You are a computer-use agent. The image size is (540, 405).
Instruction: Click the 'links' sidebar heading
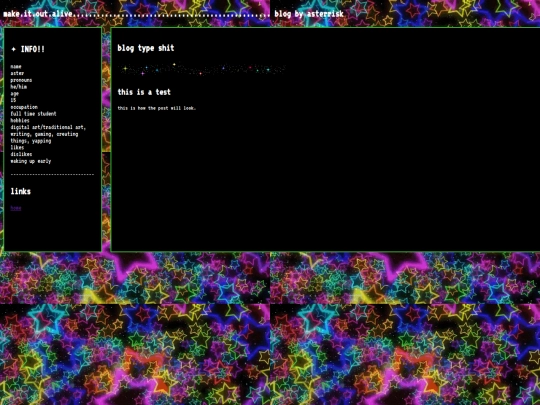pos(21,191)
